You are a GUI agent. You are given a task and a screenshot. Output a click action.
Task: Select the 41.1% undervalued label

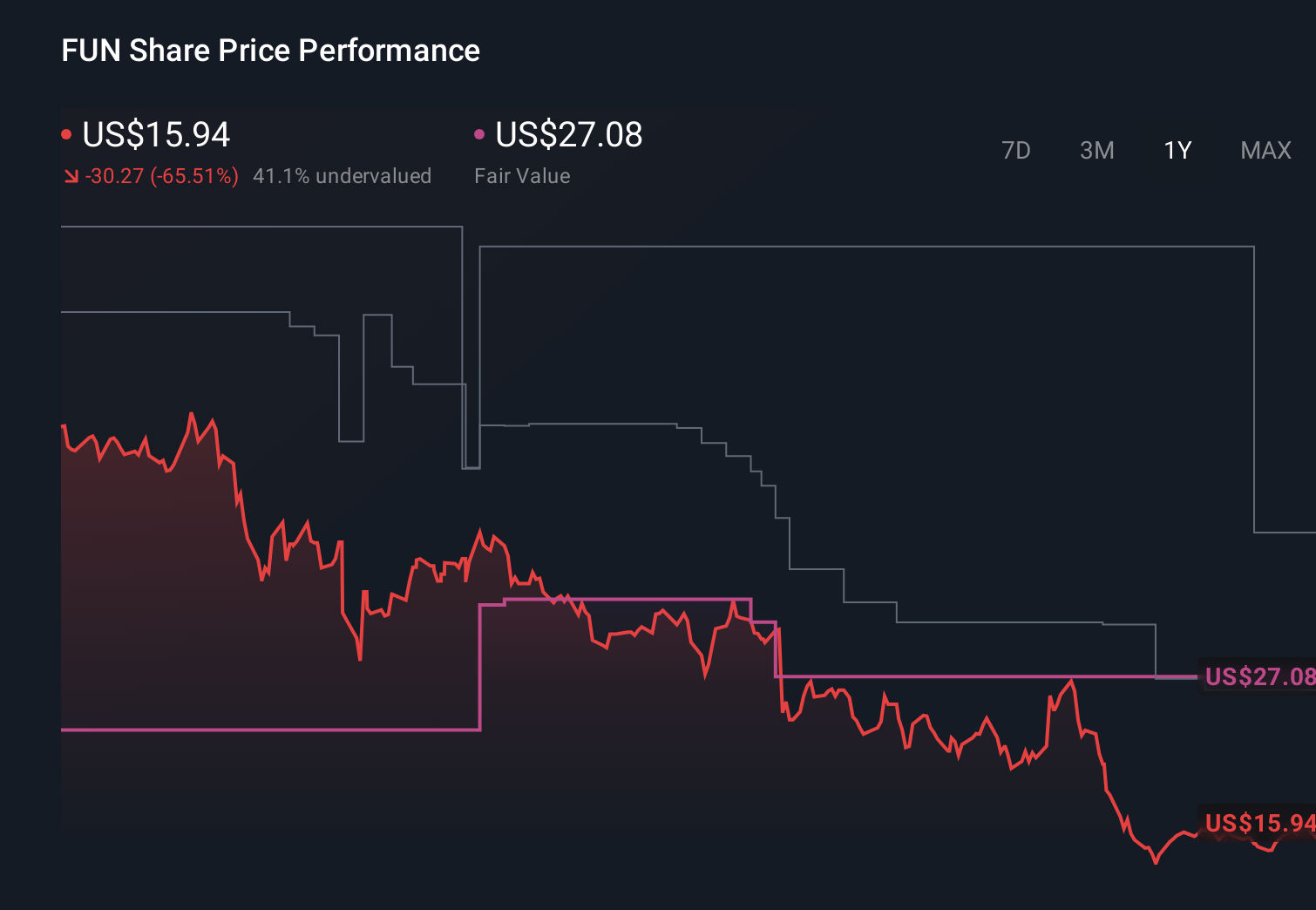tap(343, 175)
